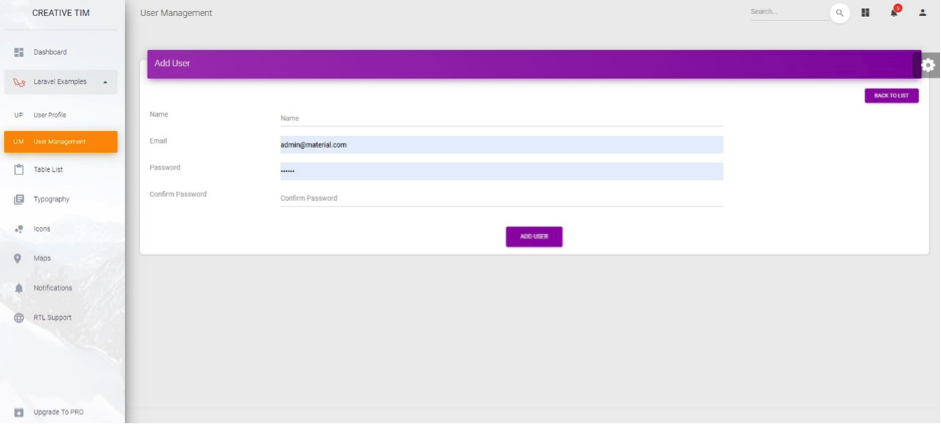This screenshot has width=941, height=424.
Task: Select User Management sidebar item
Action: (x=60, y=142)
